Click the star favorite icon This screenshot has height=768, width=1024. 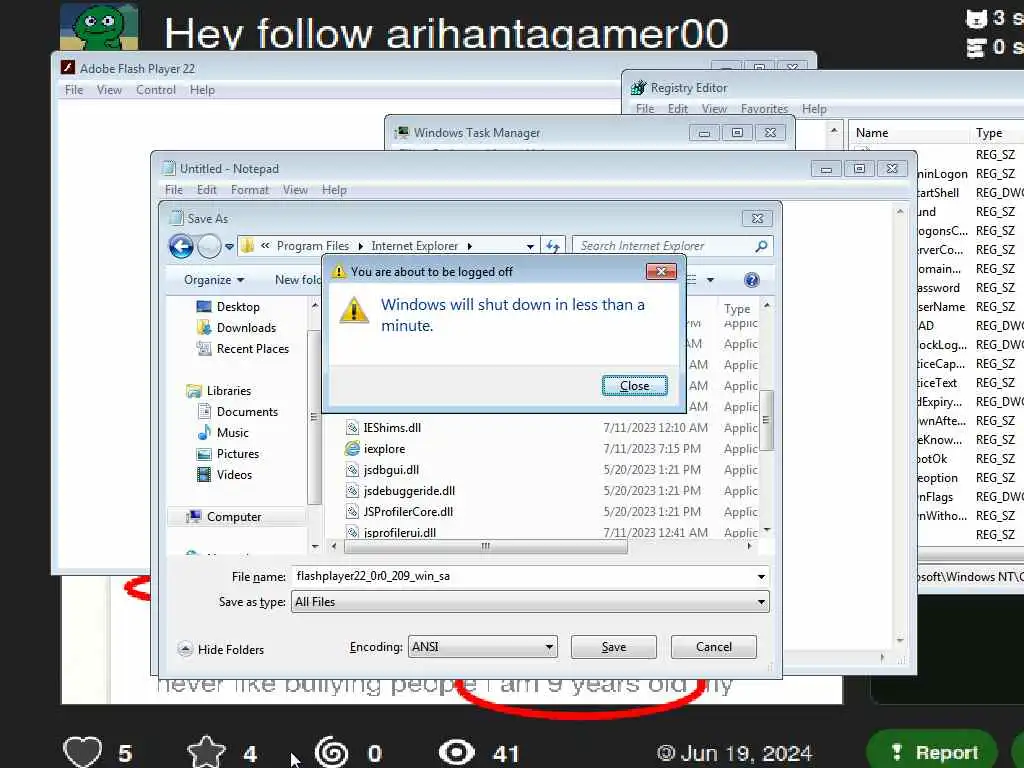click(206, 752)
